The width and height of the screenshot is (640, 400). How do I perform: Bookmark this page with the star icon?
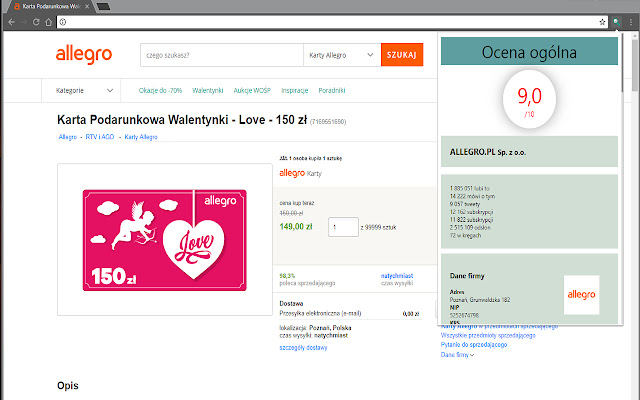tap(602, 22)
